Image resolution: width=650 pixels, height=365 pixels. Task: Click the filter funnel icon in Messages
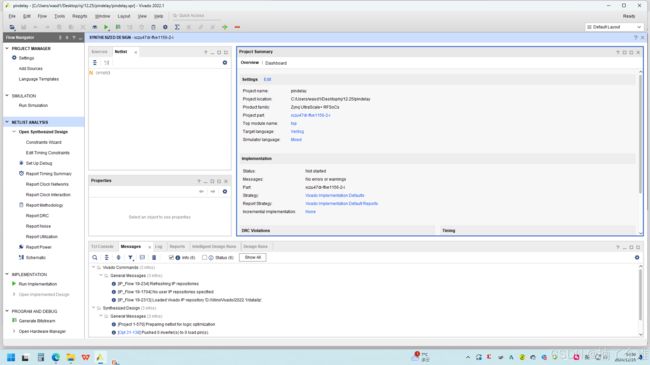coord(131,258)
